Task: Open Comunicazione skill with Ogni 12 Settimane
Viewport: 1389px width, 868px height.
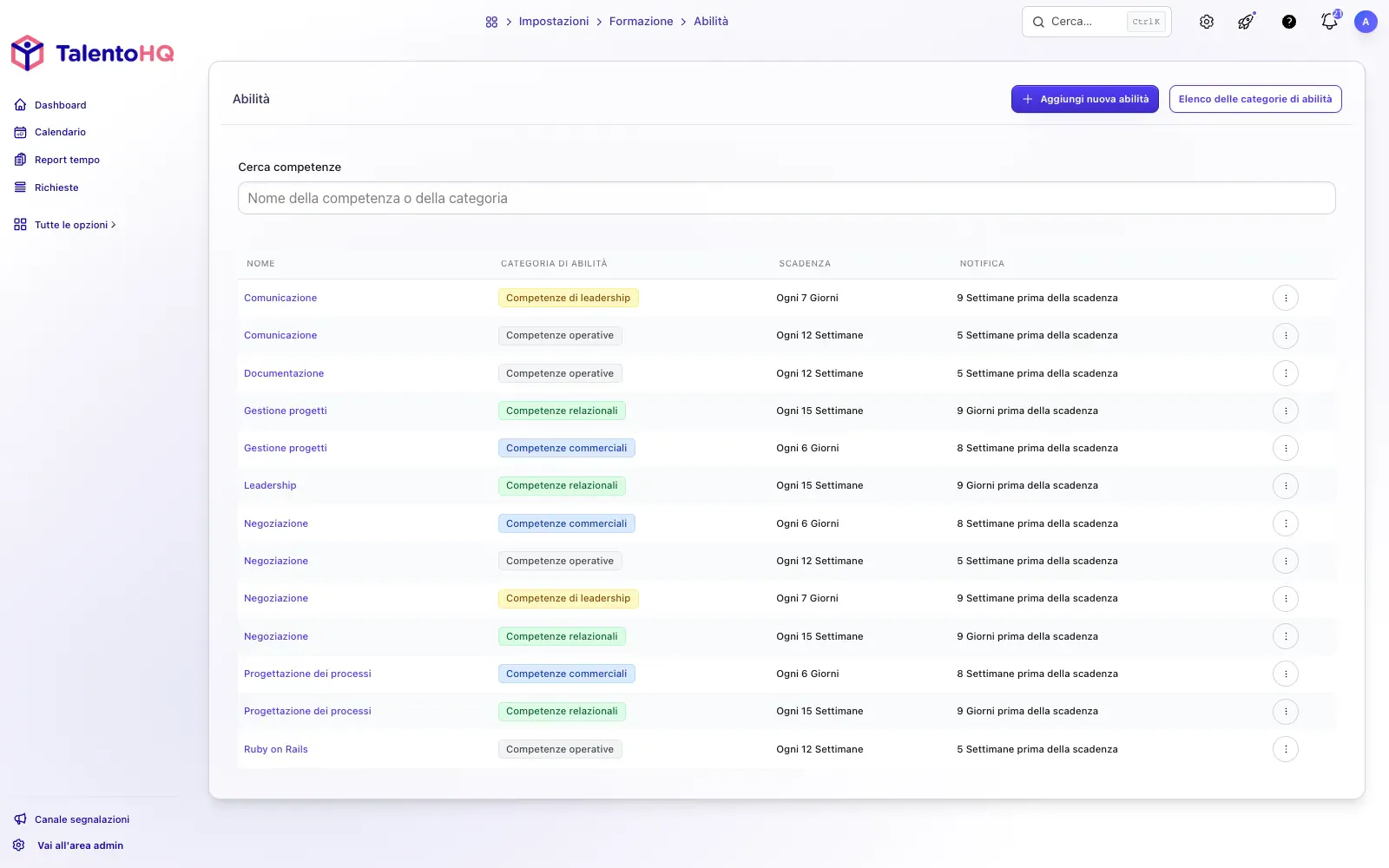Action: tap(280, 335)
